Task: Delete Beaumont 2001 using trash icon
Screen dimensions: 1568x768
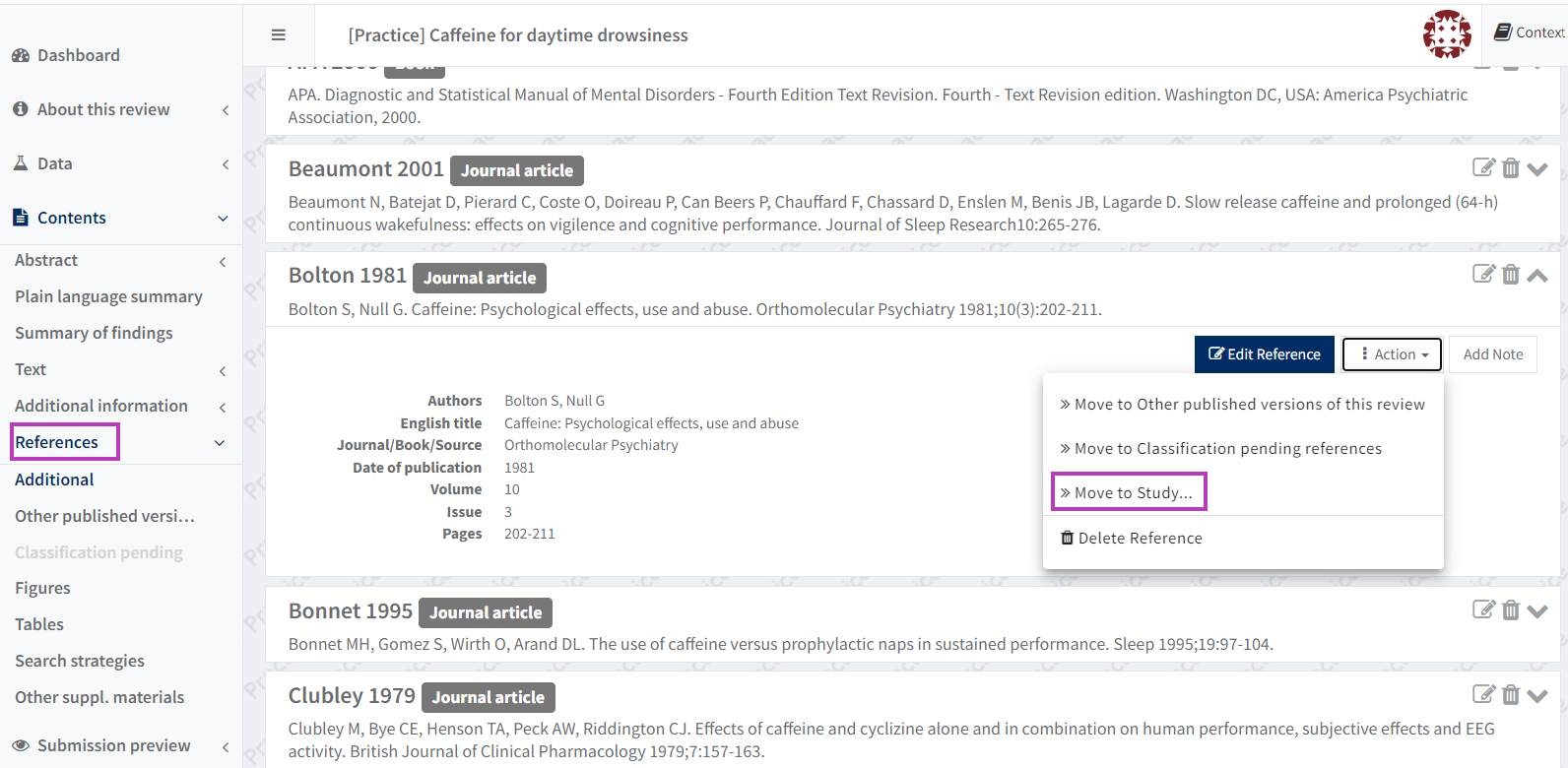Action: point(1511,167)
